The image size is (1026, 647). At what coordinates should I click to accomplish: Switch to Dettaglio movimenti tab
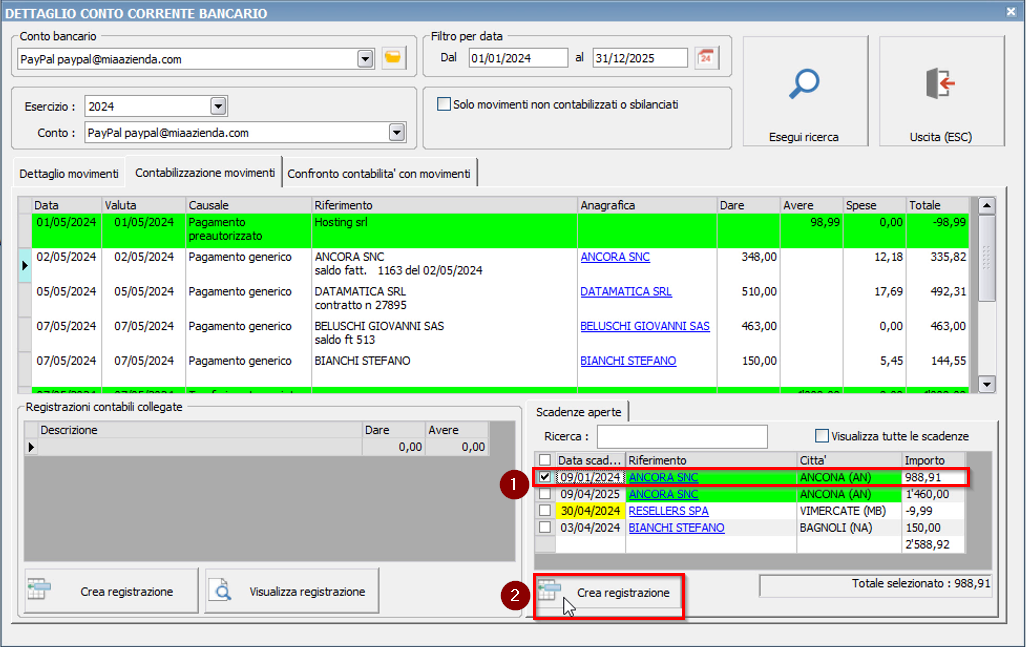[69, 173]
